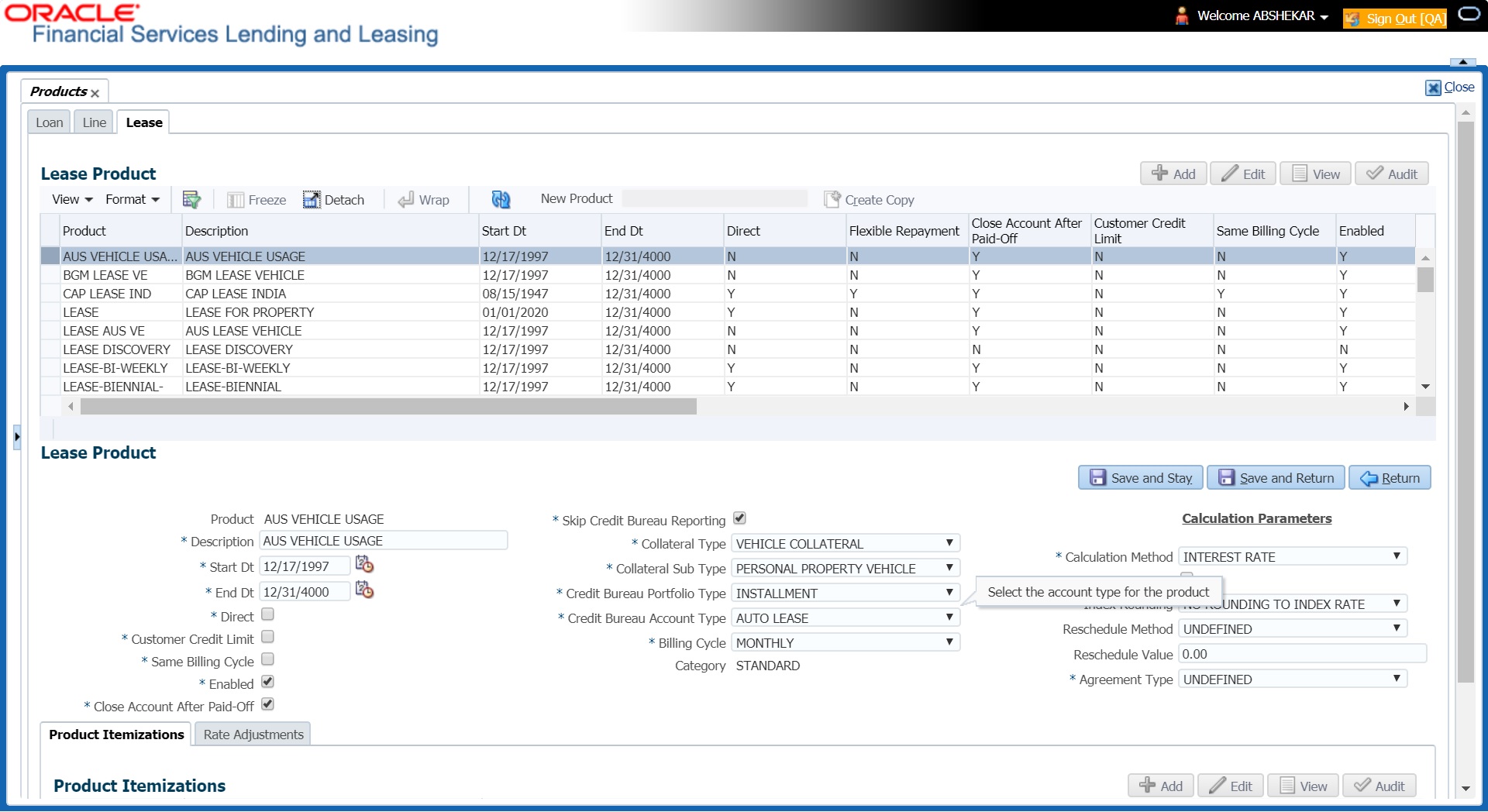The image size is (1488, 812).
Task: Click the Products tab
Action: (58, 91)
